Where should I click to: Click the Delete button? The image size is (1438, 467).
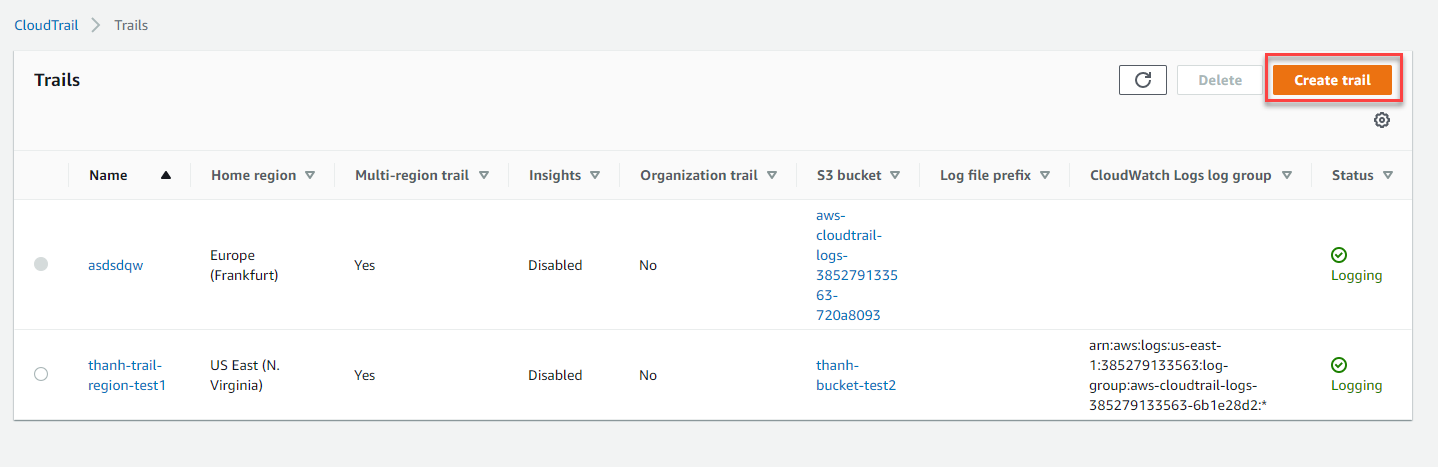[x=1219, y=80]
